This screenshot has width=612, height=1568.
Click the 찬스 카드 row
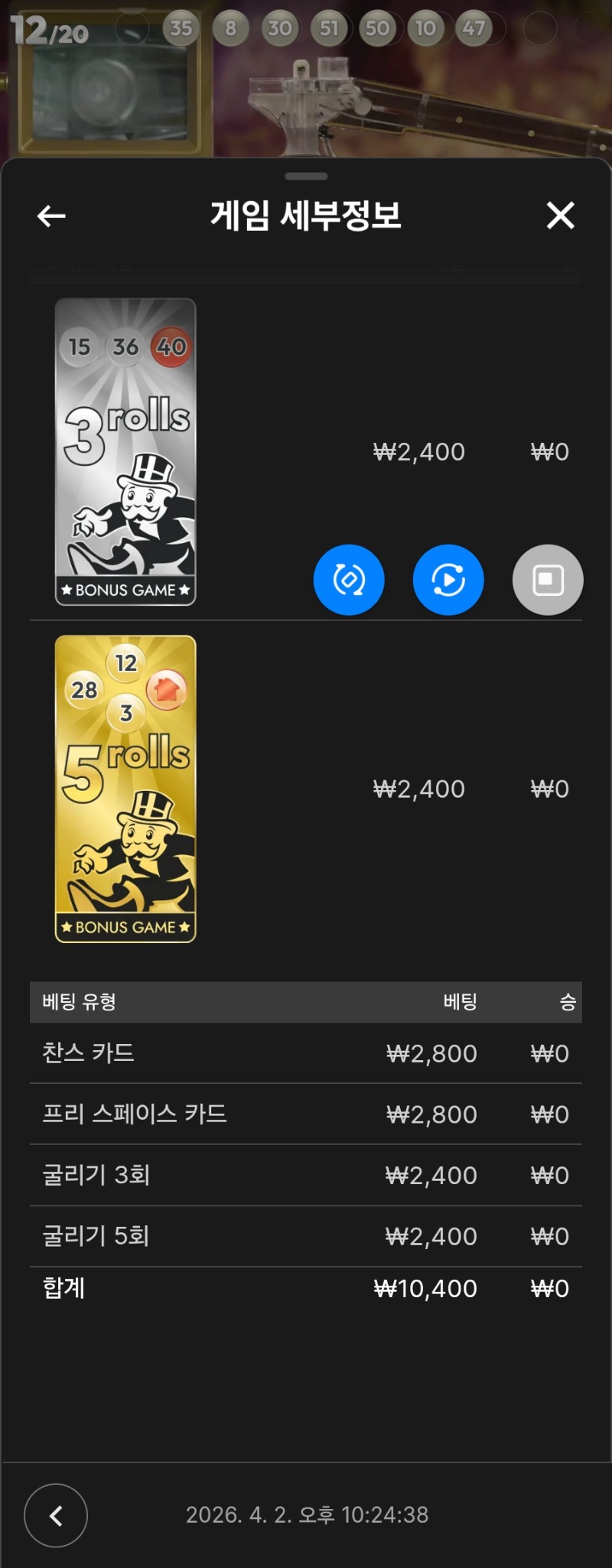(306, 1053)
